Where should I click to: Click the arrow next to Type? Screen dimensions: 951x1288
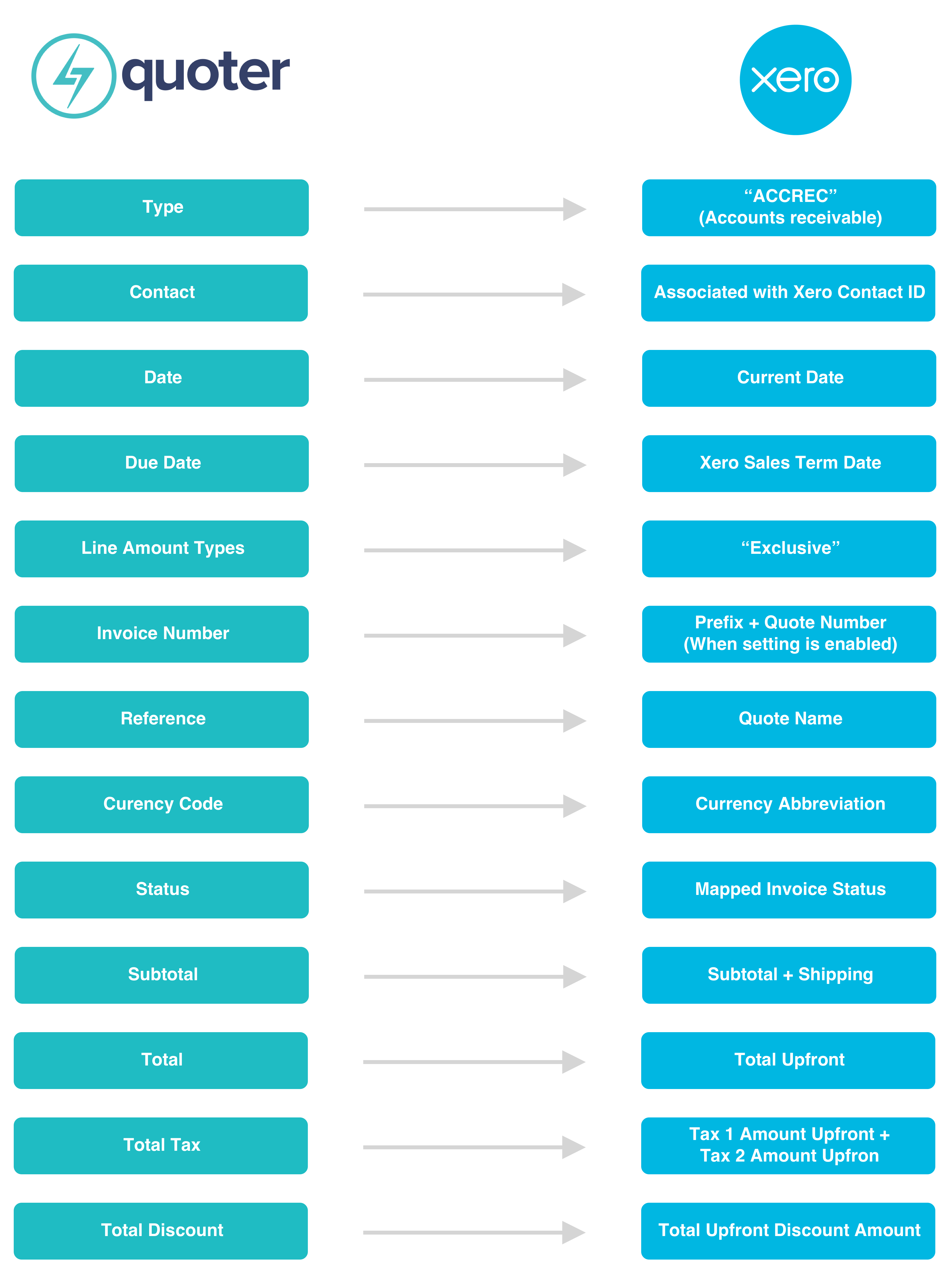point(475,209)
